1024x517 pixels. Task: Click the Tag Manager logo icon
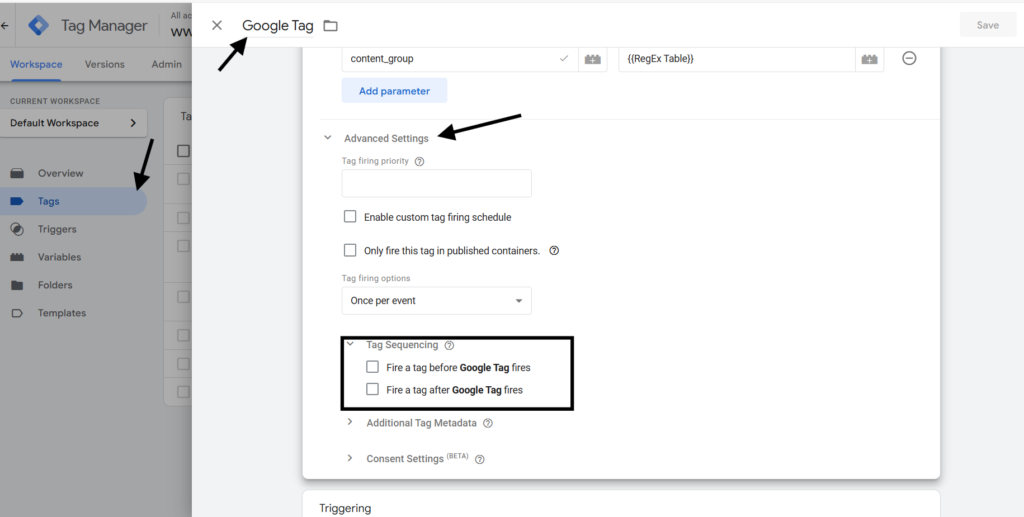(39, 25)
